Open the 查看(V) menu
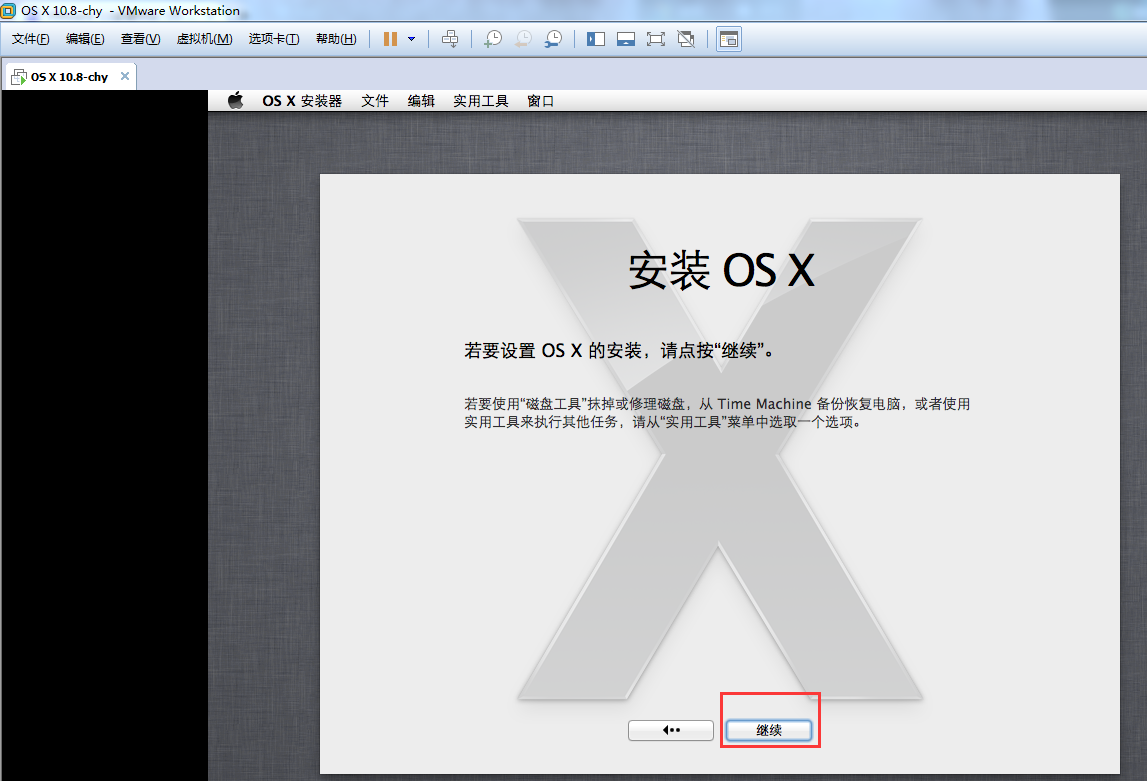 [140, 39]
